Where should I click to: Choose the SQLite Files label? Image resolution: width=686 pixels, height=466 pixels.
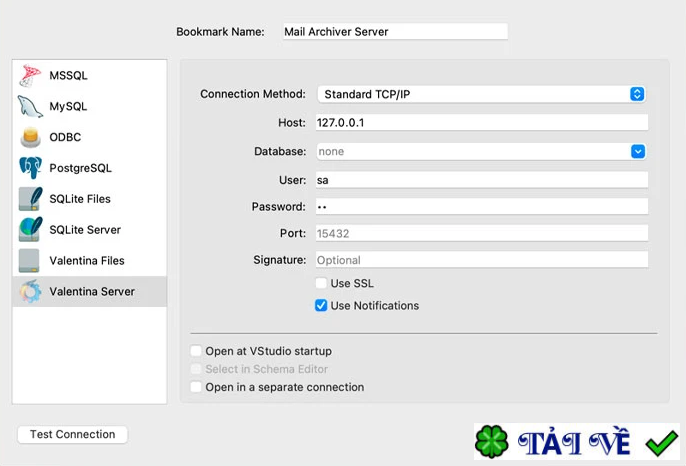[80, 199]
